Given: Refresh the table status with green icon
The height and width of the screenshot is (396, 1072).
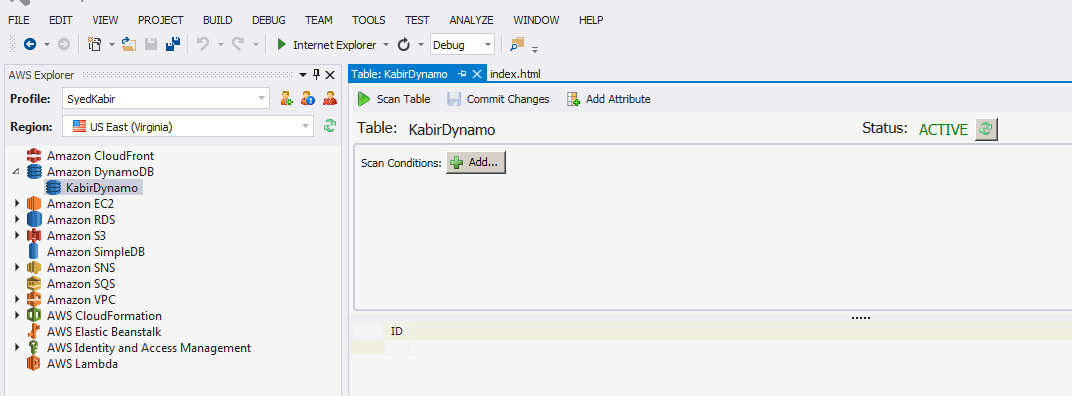Looking at the screenshot, I should pos(986,129).
